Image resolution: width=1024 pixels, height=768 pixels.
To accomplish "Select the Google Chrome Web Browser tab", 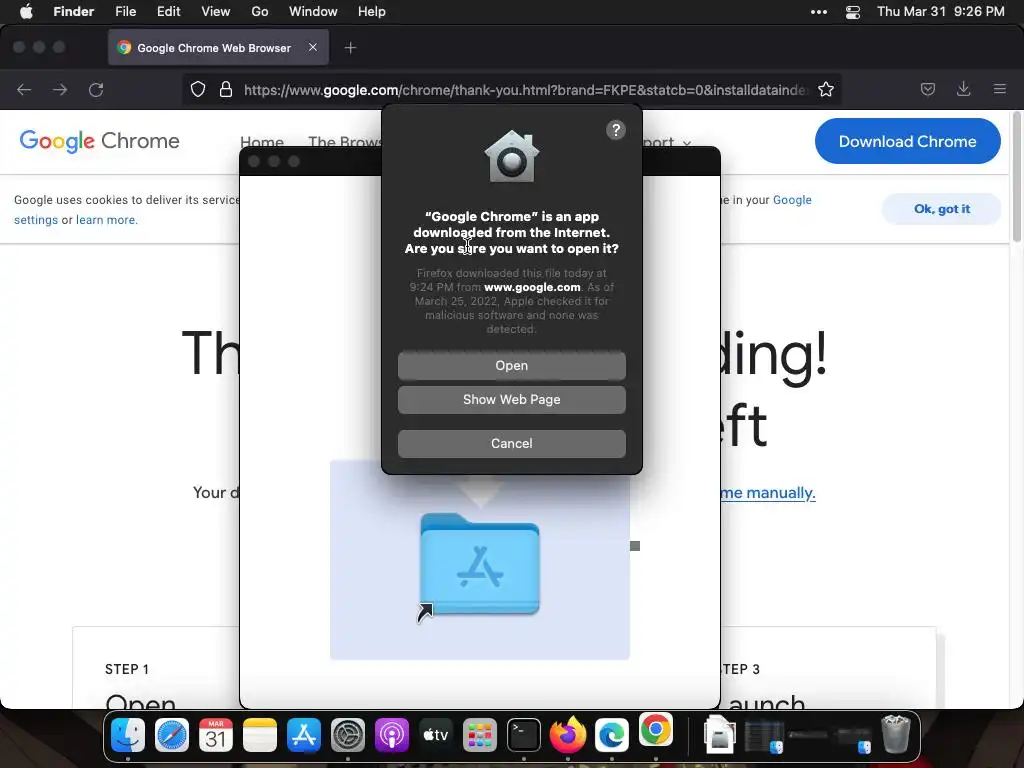I will click(x=218, y=48).
